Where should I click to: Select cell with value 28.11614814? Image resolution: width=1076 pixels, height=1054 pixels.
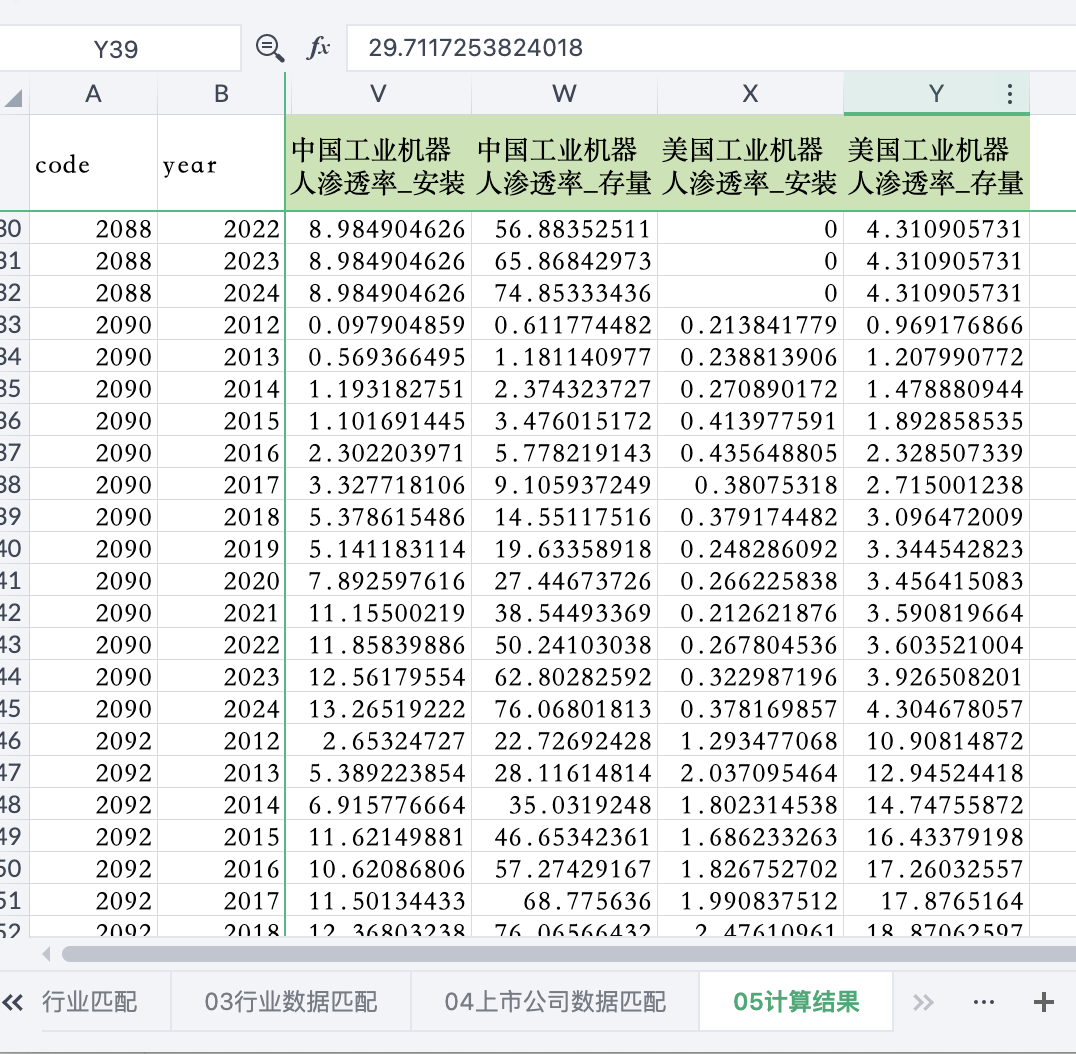[564, 773]
